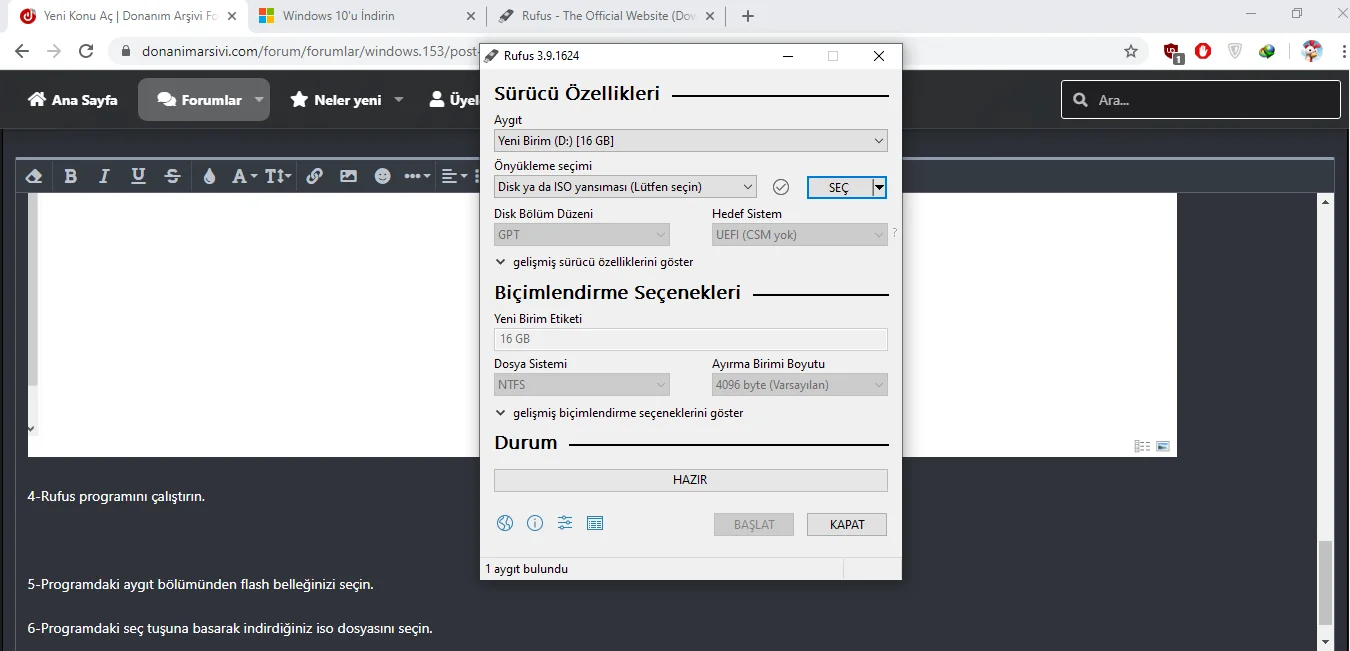Go back with the browser back arrow

point(22,51)
